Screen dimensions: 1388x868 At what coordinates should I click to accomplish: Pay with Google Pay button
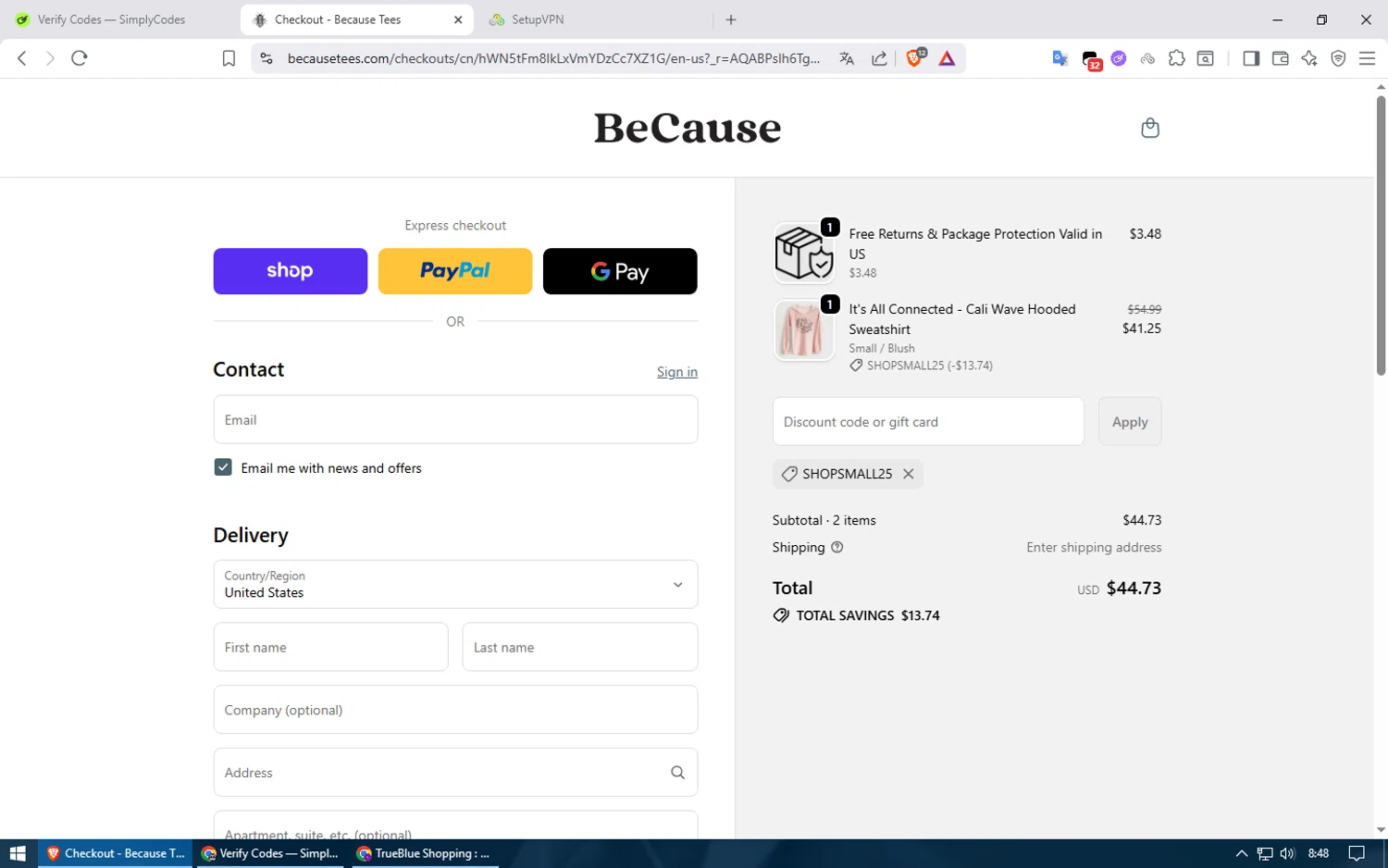coord(620,271)
